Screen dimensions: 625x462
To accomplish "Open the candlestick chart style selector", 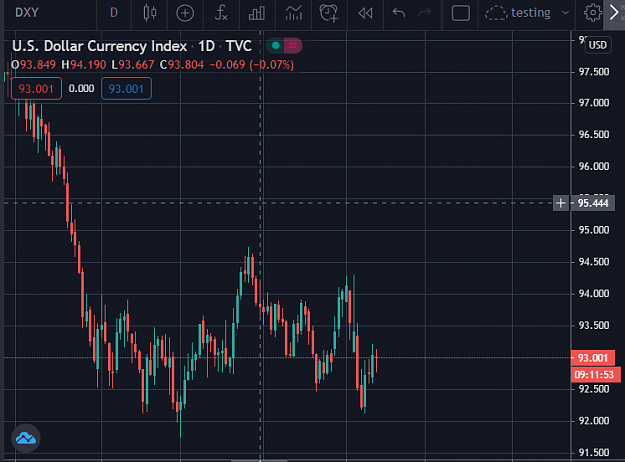I will [x=149, y=13].
